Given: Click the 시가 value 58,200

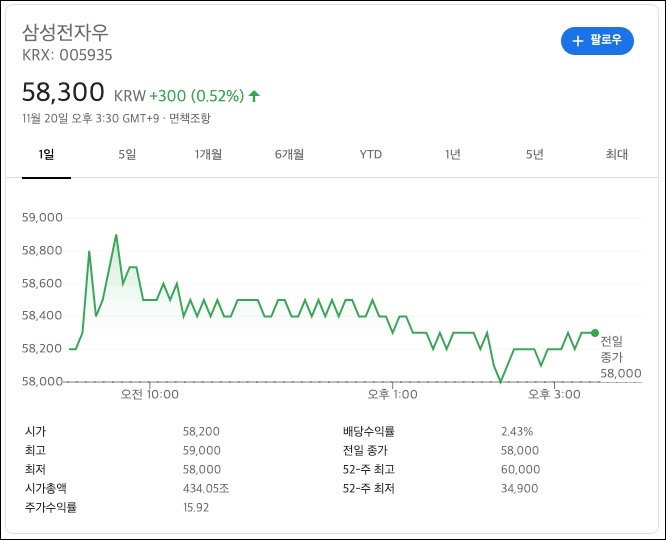Looking at the screenshot, I should tap(201, 432).
